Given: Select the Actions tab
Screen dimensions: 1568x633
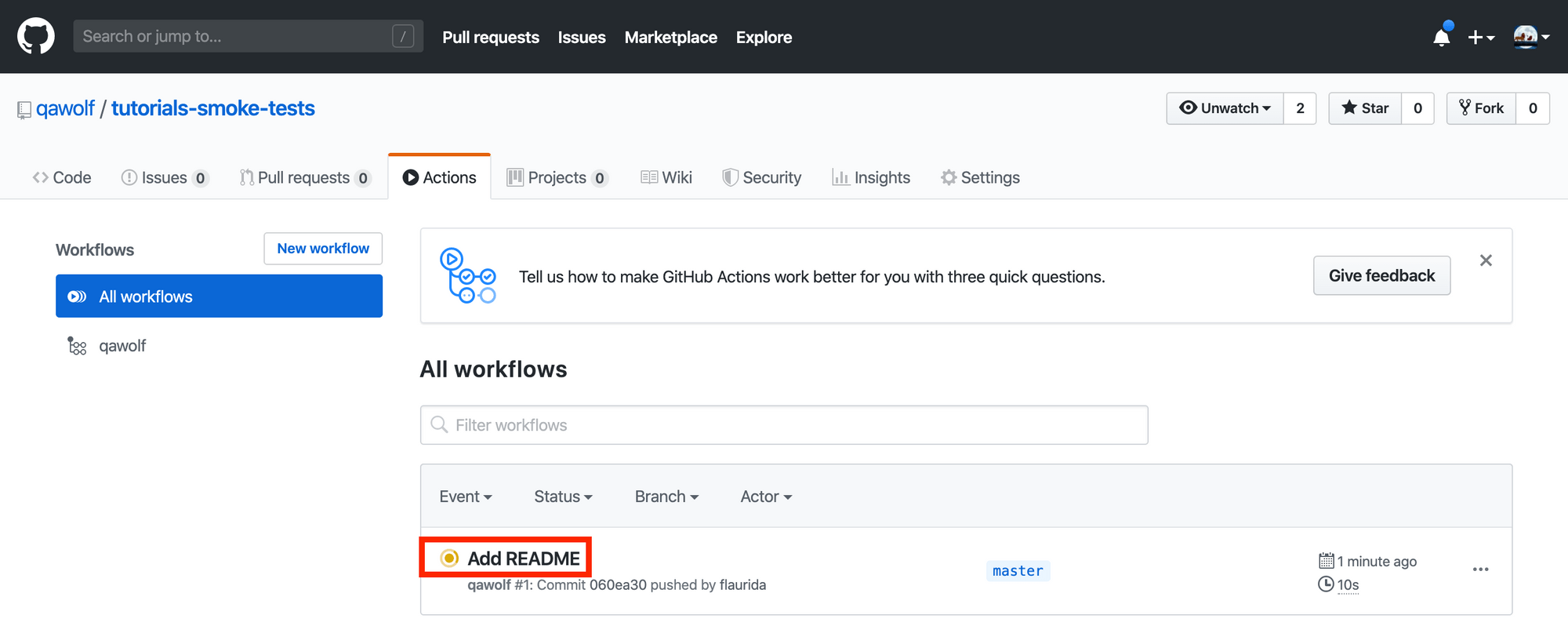Looking at the screenshot, I should (440, 177).
